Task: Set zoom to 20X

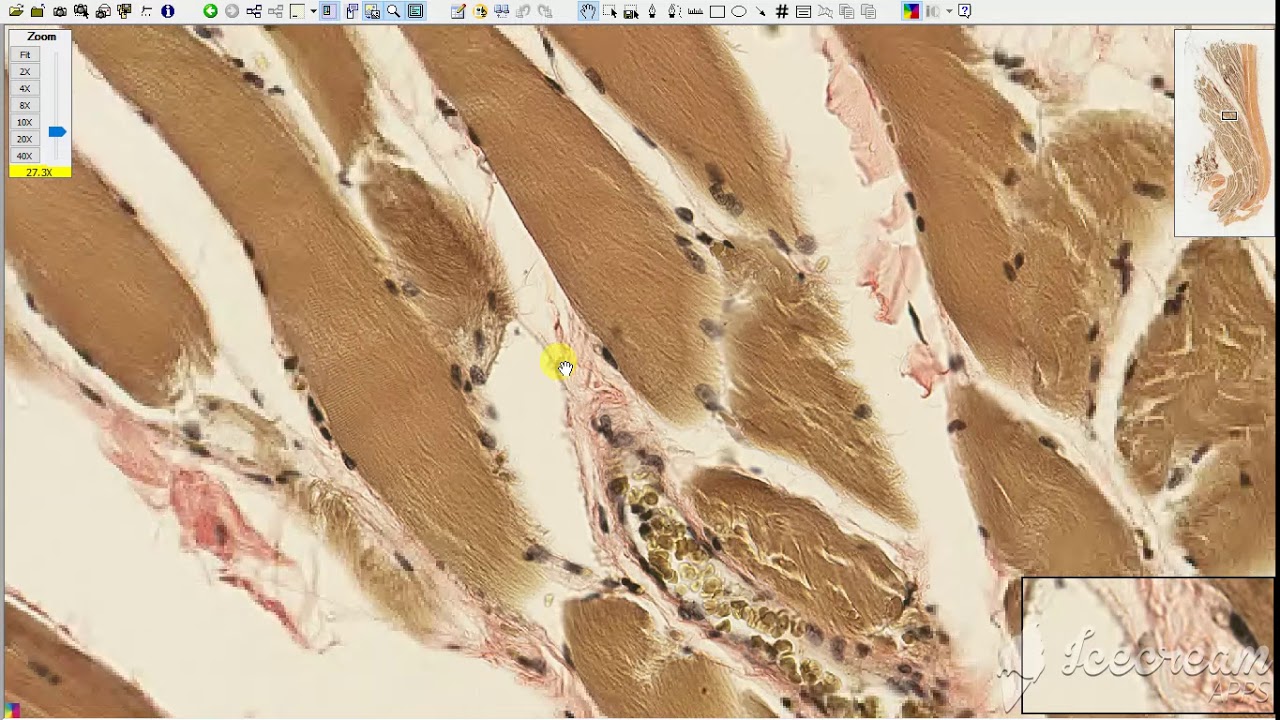Action: (25, 139)
